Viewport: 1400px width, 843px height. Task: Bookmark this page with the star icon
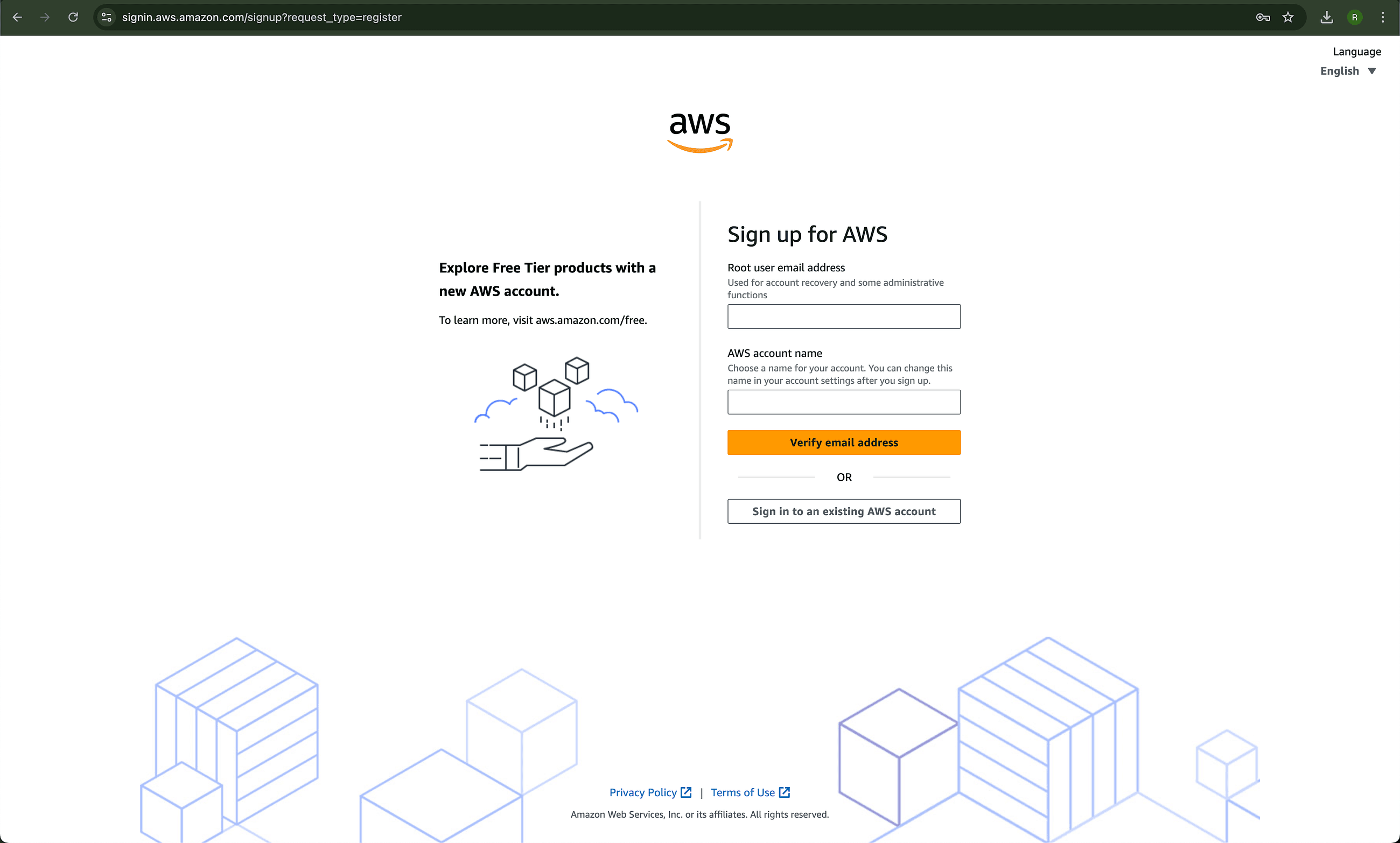point(1288,18)
